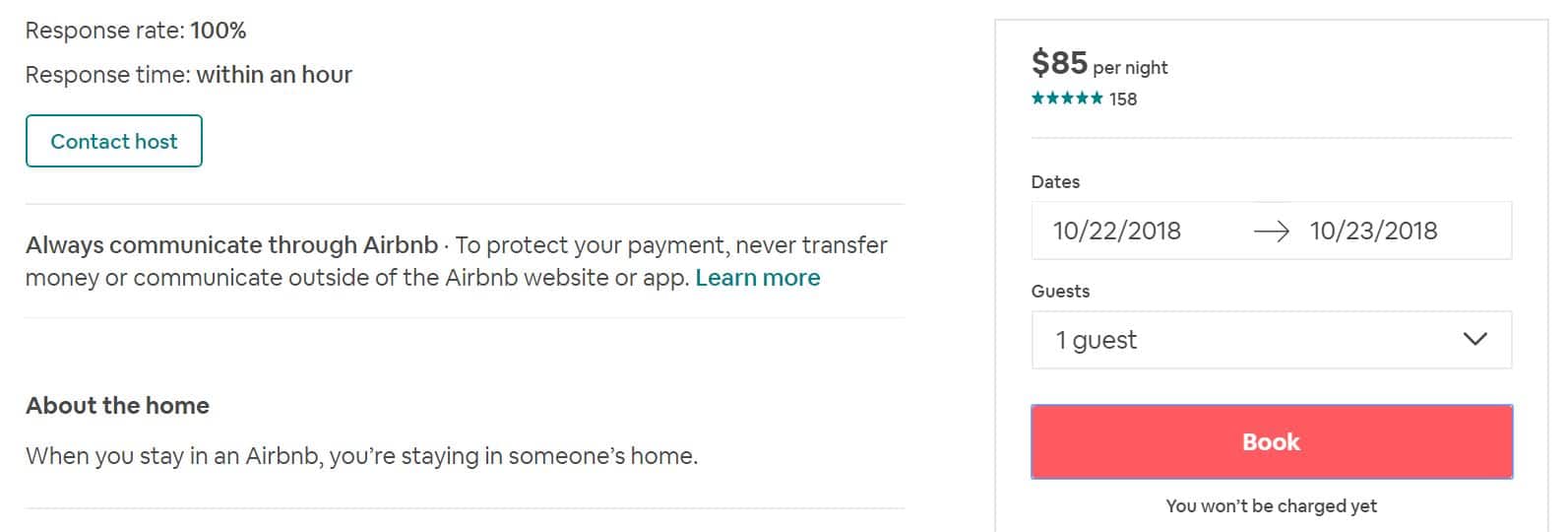Click the arrow between the dates

[x=1271, y=231]
